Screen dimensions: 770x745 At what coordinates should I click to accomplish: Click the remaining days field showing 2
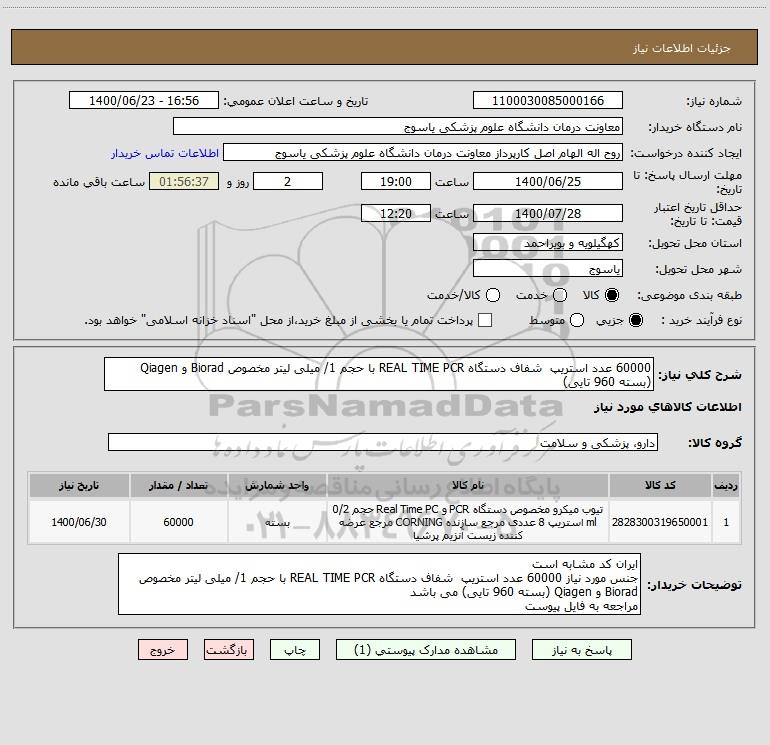(288, 181)
